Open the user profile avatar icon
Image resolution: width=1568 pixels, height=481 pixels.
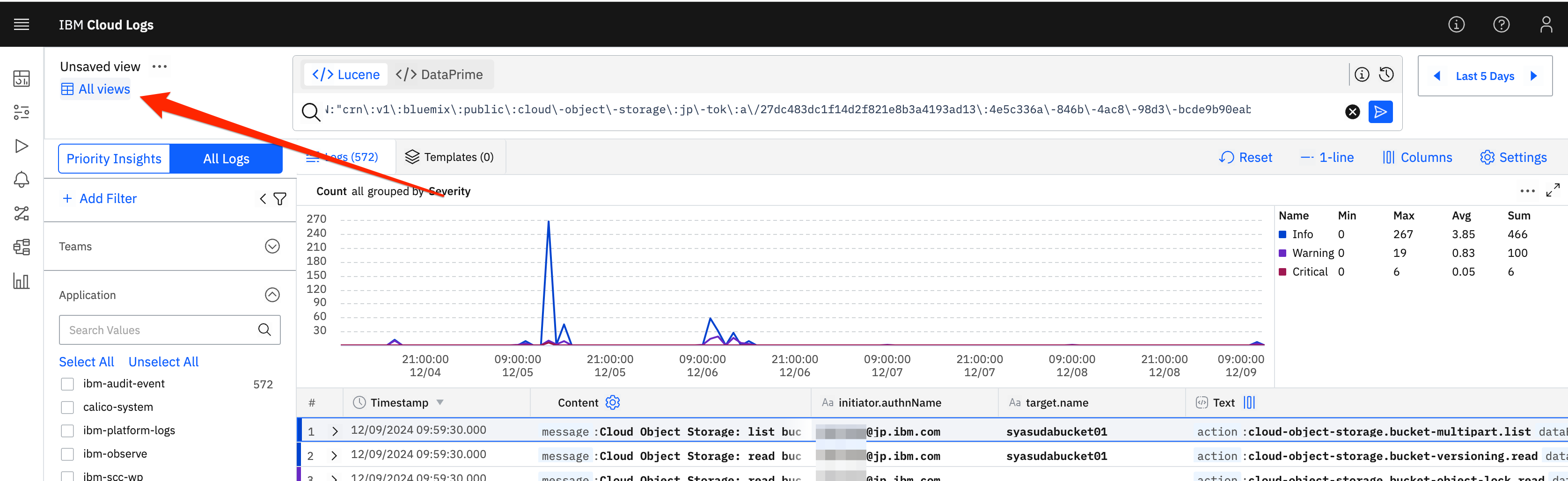[x=1546, y=24]
